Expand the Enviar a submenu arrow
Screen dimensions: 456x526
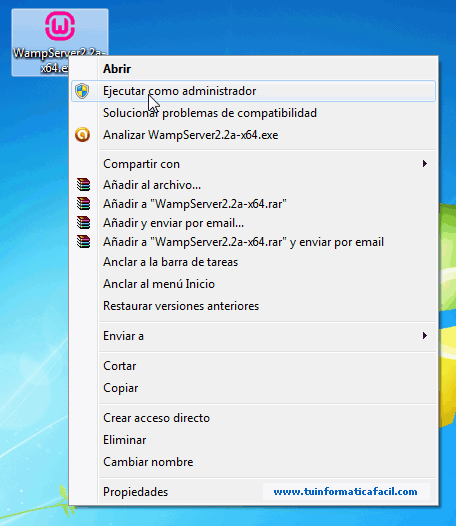(425, 335)
